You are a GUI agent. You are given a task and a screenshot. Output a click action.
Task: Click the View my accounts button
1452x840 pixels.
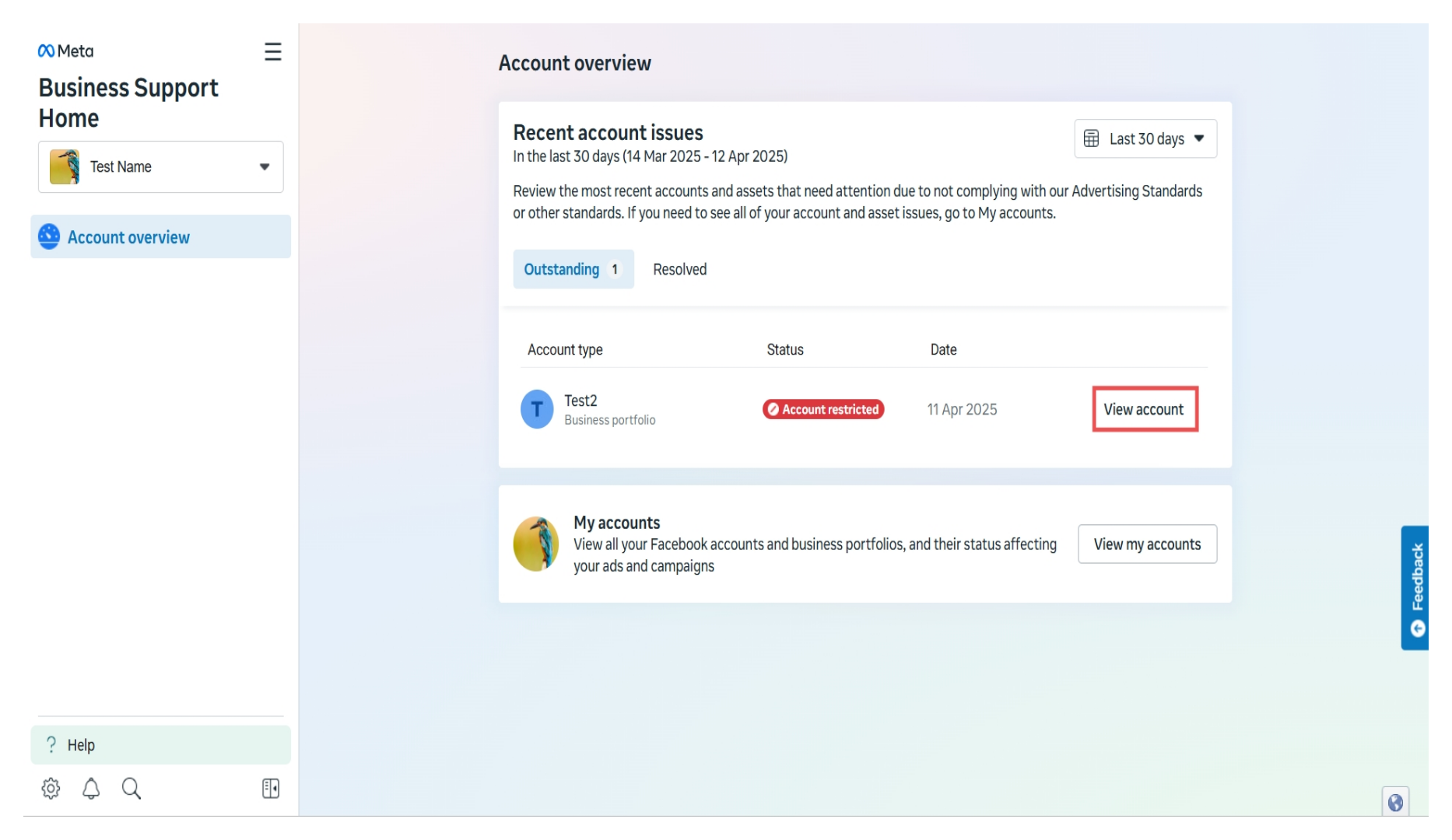pos(1147,544)
